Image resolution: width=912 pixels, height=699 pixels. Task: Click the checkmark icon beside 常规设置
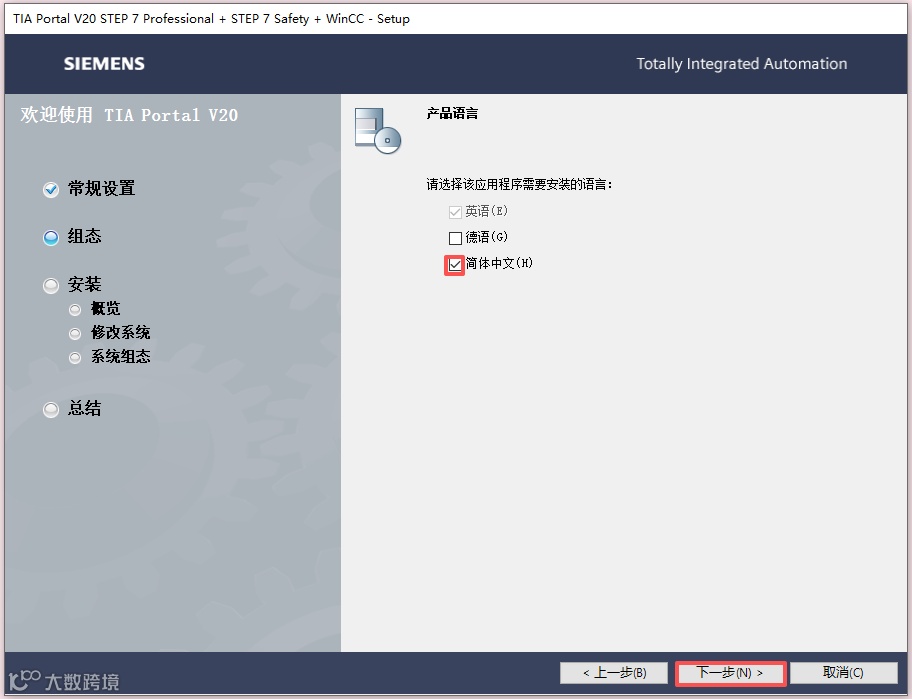click(51, 190)
